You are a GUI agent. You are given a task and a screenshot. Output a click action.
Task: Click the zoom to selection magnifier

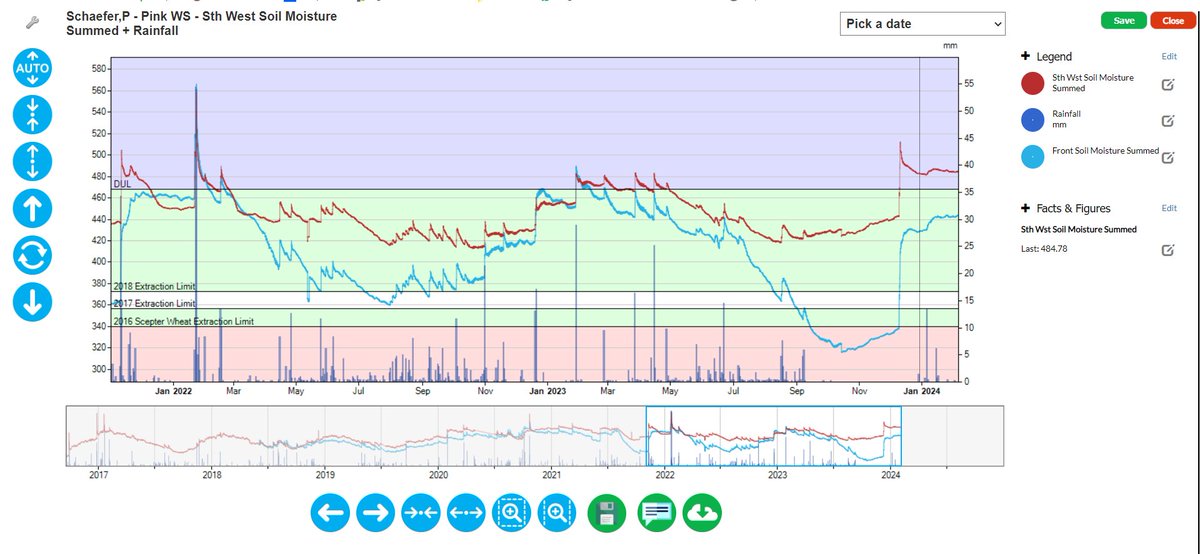point(513,513)
